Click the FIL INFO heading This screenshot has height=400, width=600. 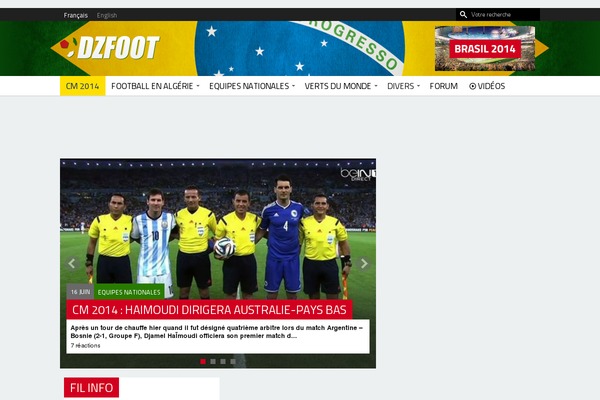[x=91, y=387]
